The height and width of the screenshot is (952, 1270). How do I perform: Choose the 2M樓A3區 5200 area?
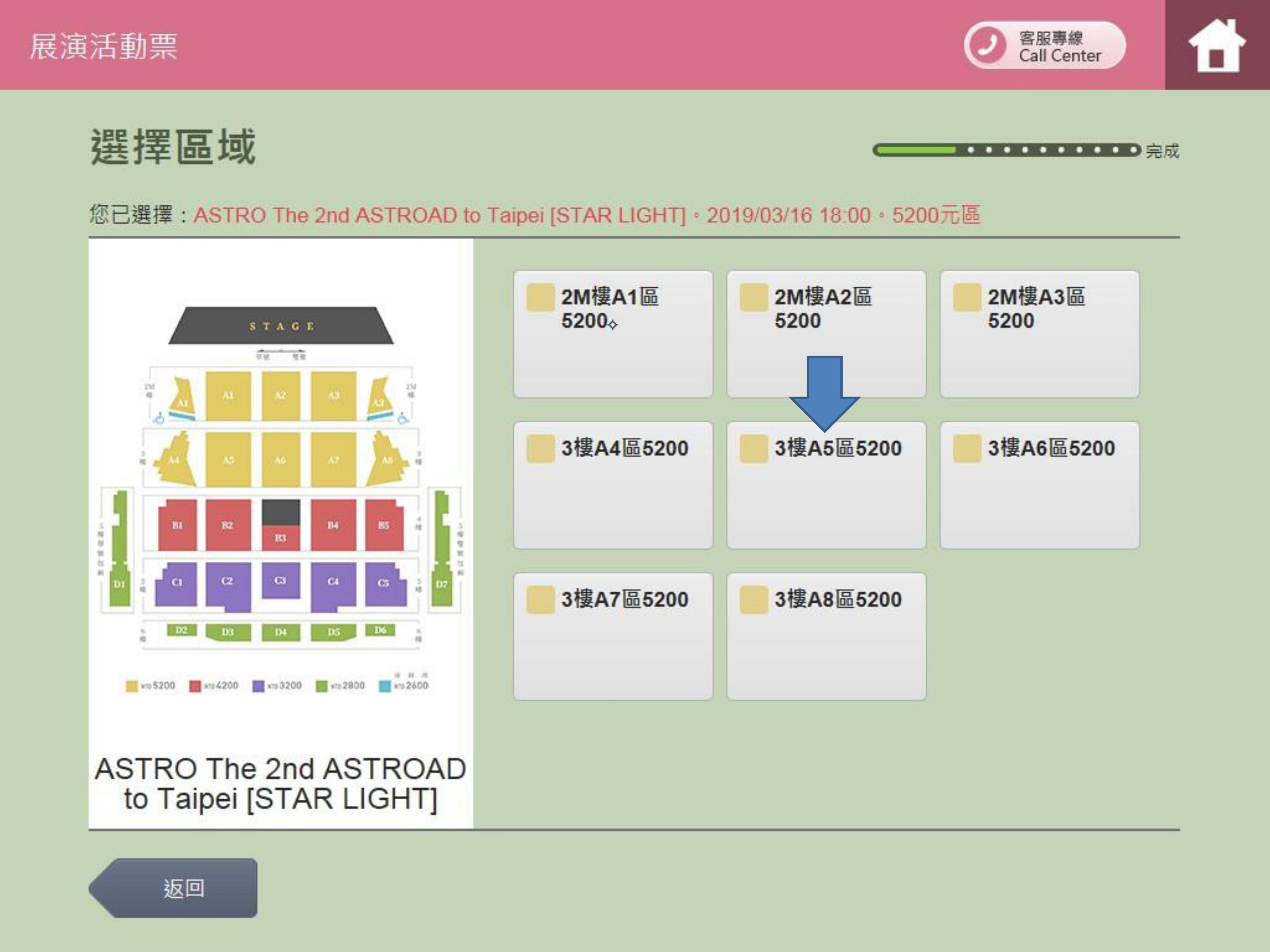click(x=1040, y=334)
